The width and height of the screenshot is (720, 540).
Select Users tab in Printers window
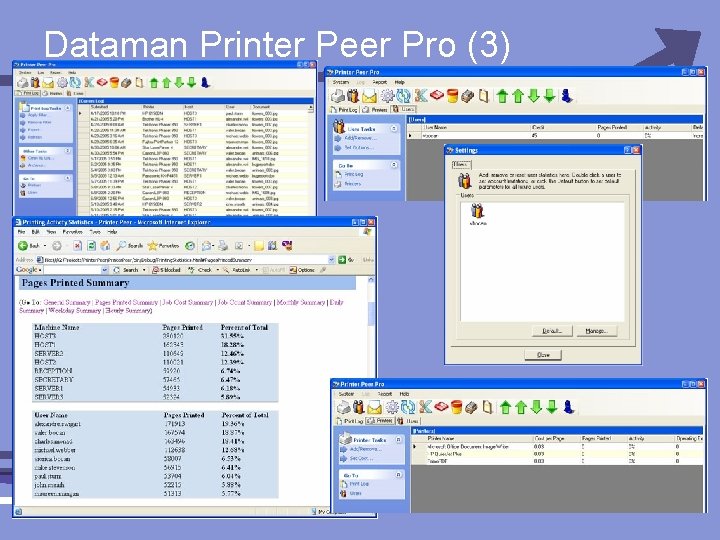[408, 421]
